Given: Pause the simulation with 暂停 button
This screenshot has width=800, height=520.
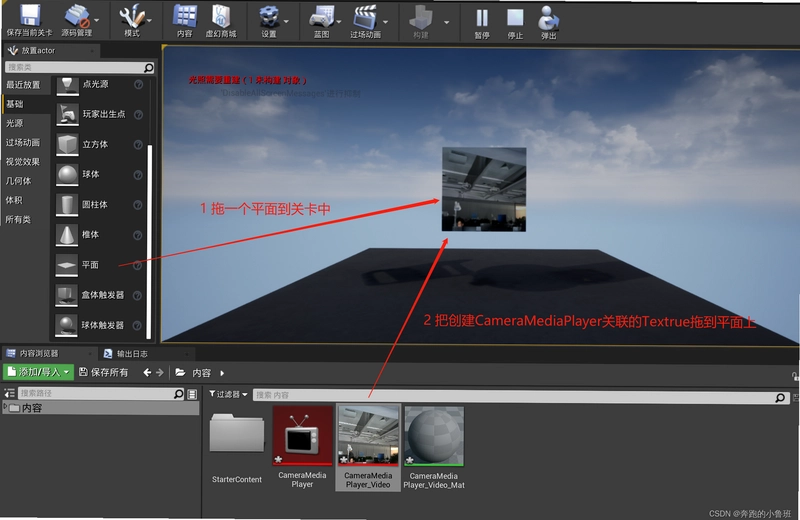Looking at the screenshot, I should tap(482, 18).
